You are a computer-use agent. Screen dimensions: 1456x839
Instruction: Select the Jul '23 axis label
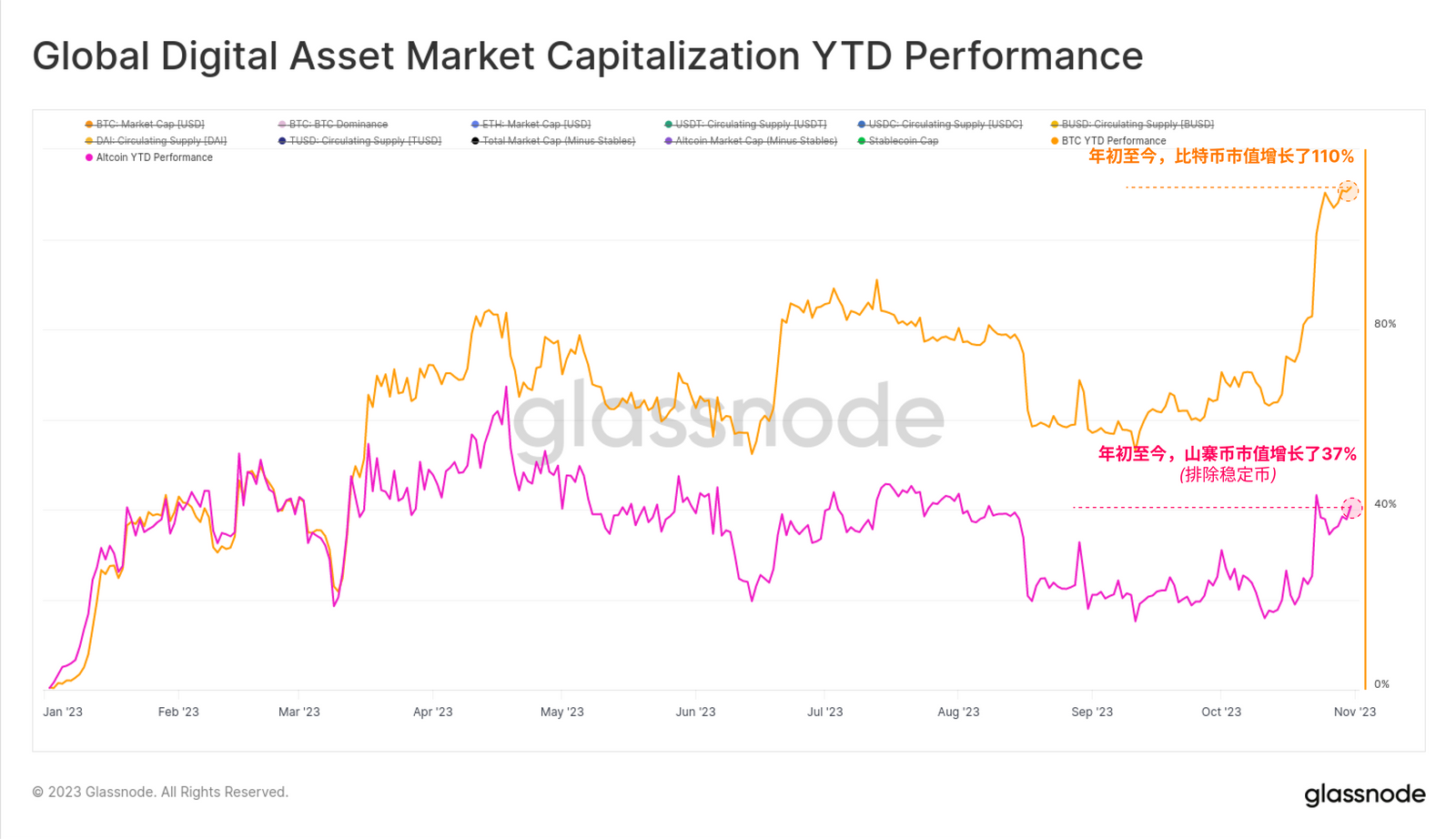pyautogui.click(x=825, y=712)
